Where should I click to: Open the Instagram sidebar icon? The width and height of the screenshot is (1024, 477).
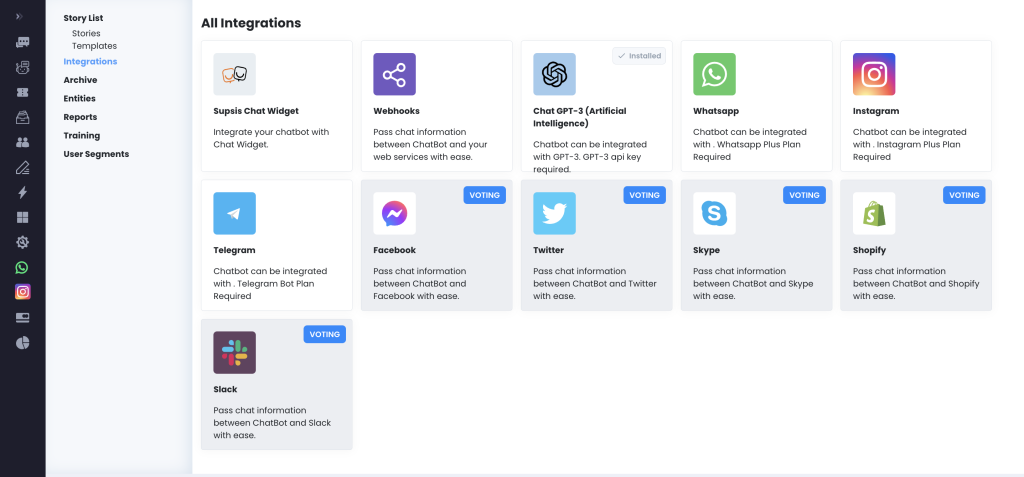tap(23, 292)
